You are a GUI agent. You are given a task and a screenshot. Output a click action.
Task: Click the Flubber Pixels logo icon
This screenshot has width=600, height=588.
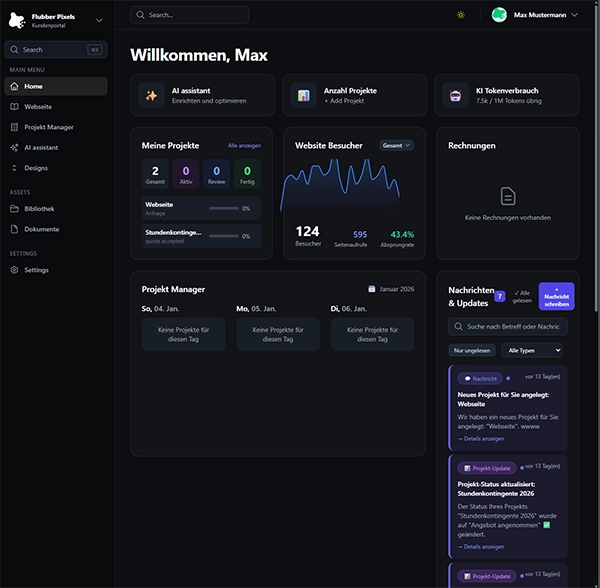pyautogui.click(x=17, y=20)
